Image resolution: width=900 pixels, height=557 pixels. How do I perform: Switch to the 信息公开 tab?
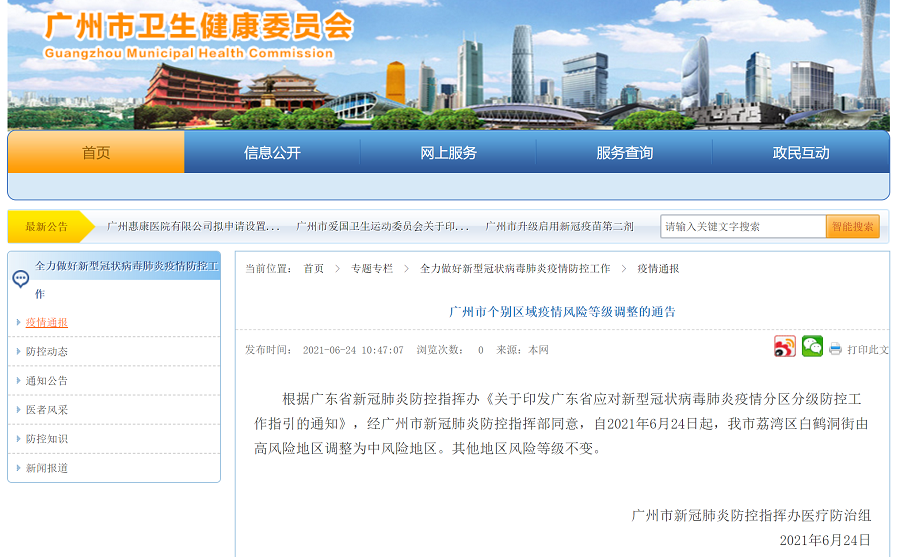[x=272, y=153]
